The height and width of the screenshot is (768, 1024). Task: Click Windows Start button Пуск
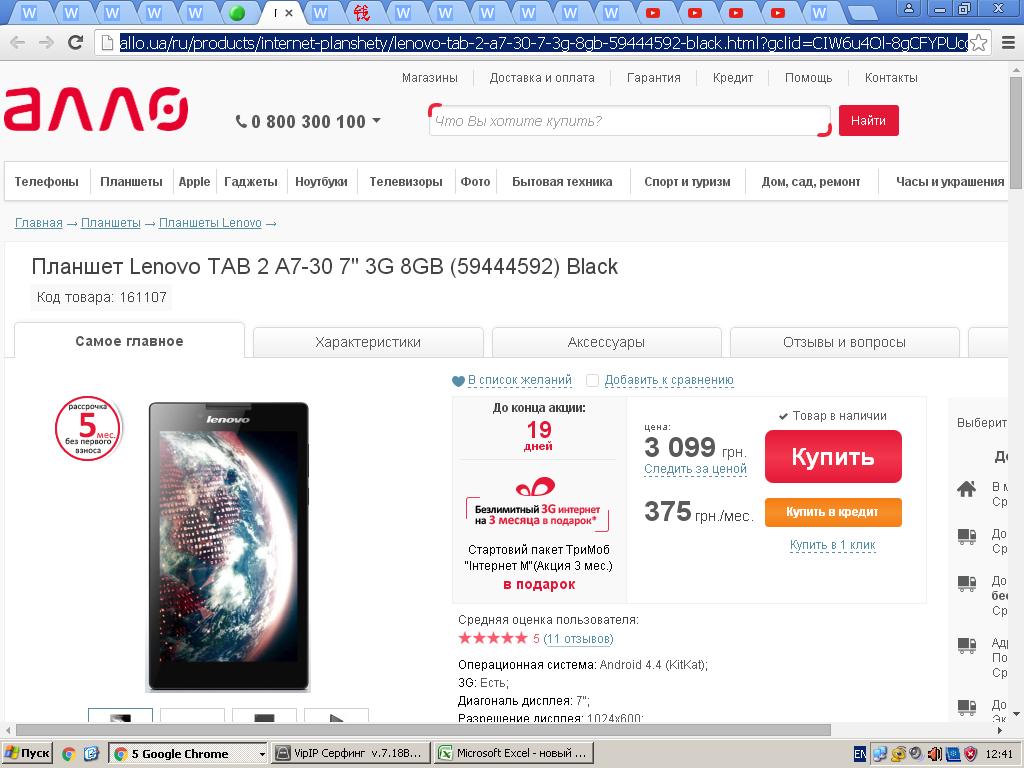click(27, 753)
